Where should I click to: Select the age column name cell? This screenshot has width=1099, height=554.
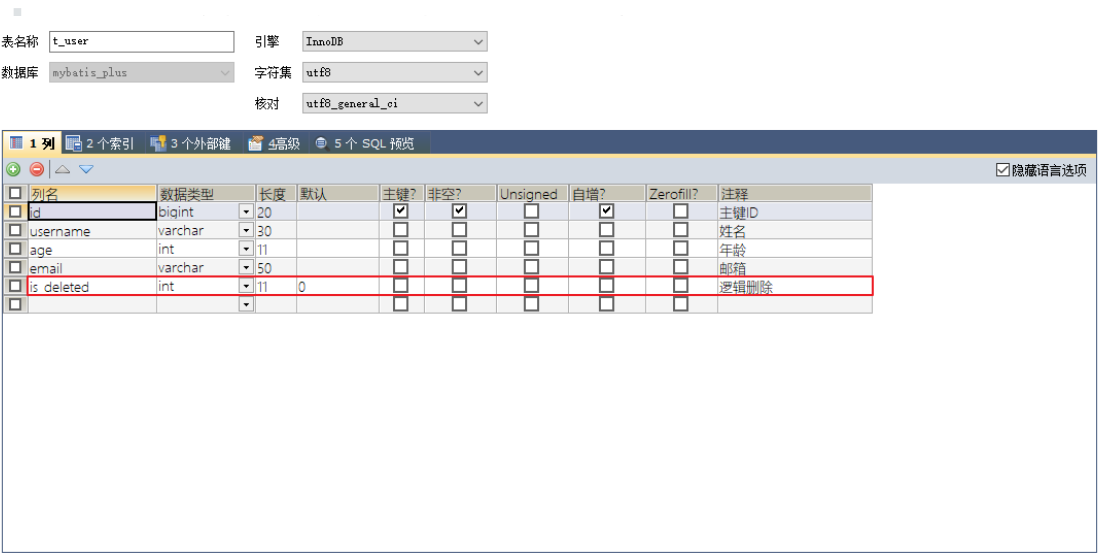93,248
